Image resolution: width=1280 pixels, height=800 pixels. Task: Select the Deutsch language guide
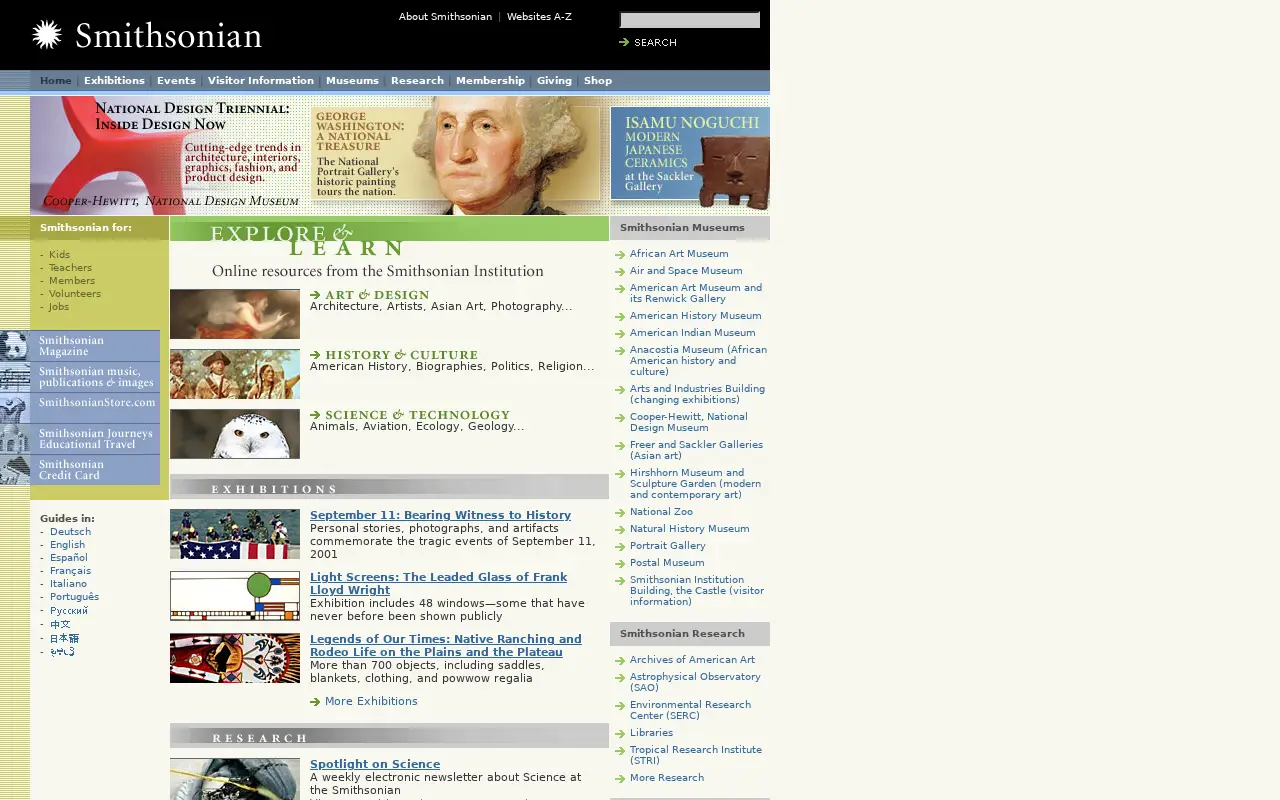coord(70,532)
